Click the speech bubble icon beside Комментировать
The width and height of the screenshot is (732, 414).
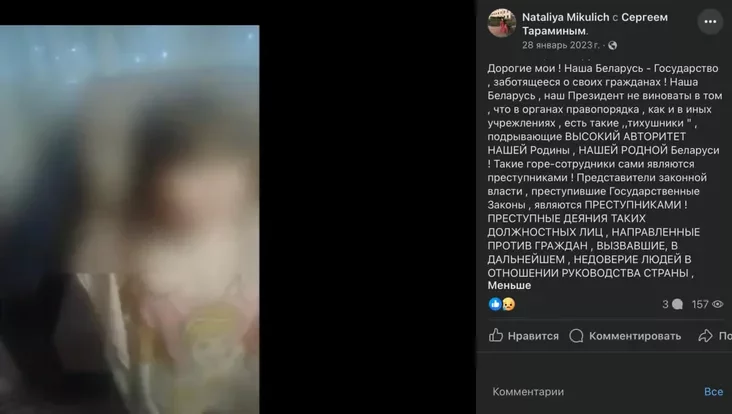tap(576, 336)
